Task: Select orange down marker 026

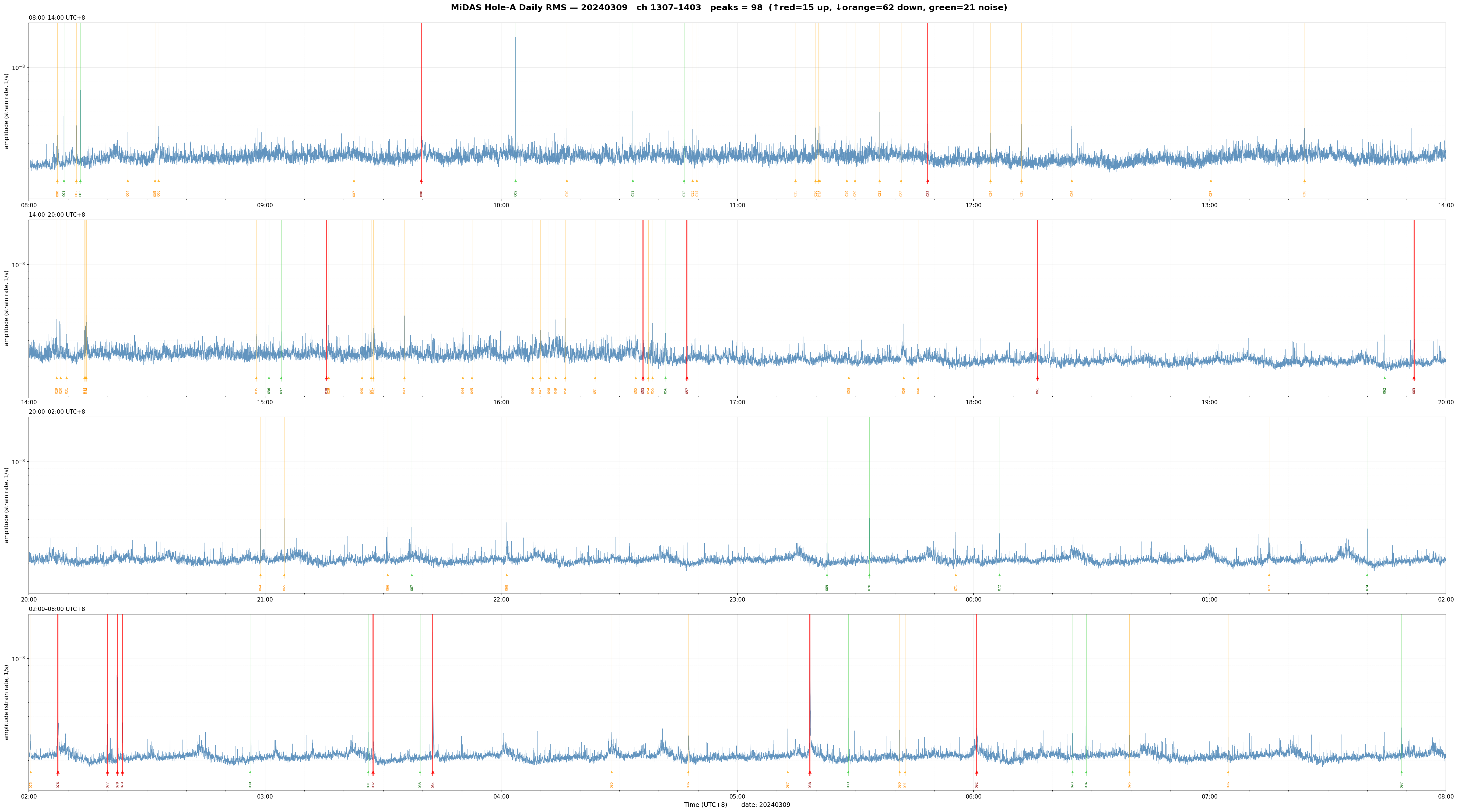Action: tap(1071, 181)
